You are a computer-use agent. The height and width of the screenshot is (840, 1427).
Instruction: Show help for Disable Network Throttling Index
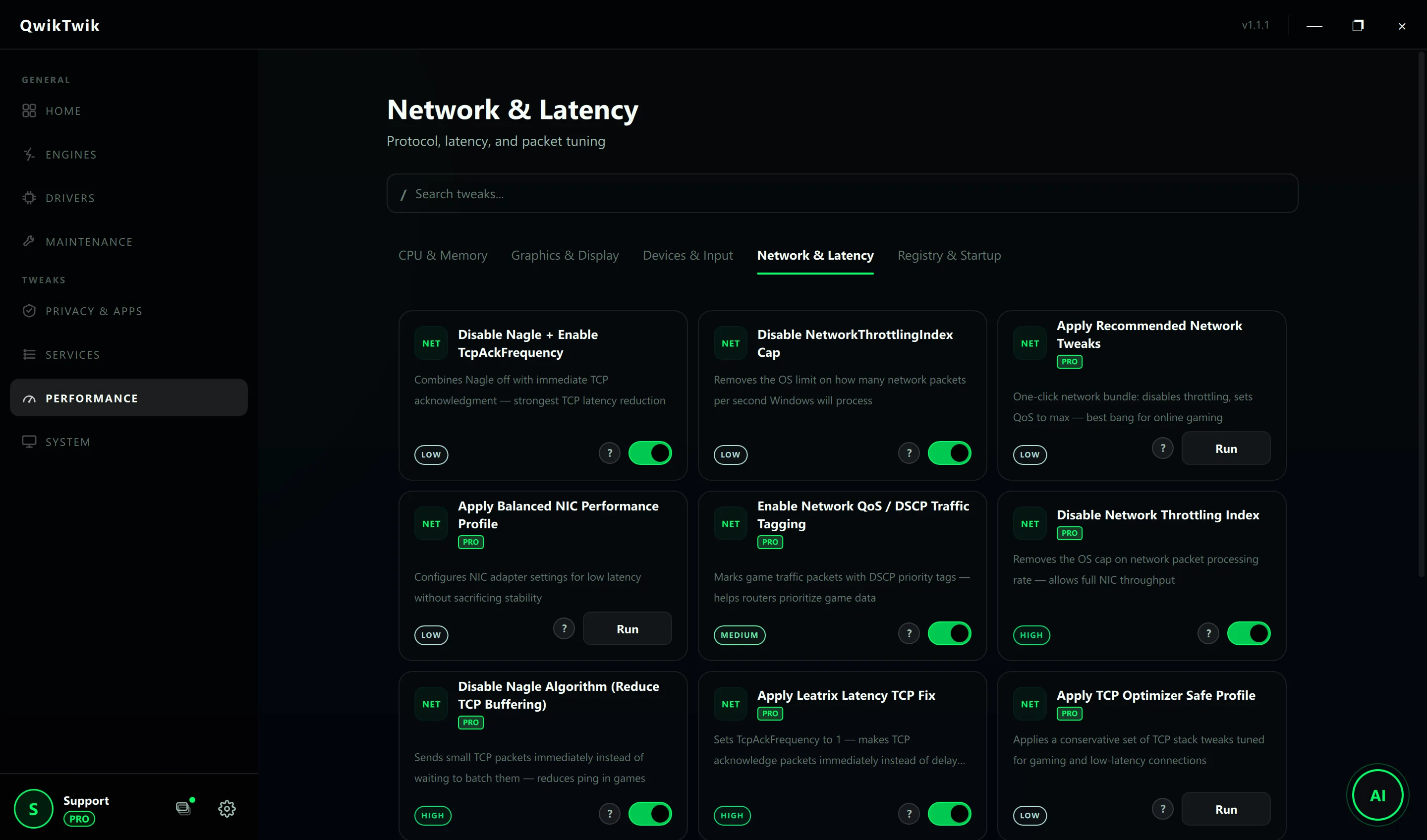1208,633
